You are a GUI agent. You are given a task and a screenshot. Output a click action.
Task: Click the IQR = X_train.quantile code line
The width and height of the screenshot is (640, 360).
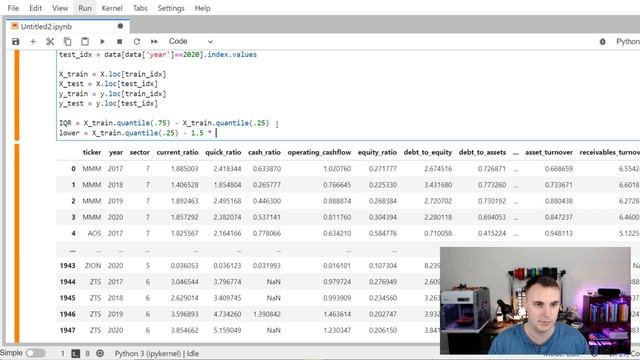[164, 123]
